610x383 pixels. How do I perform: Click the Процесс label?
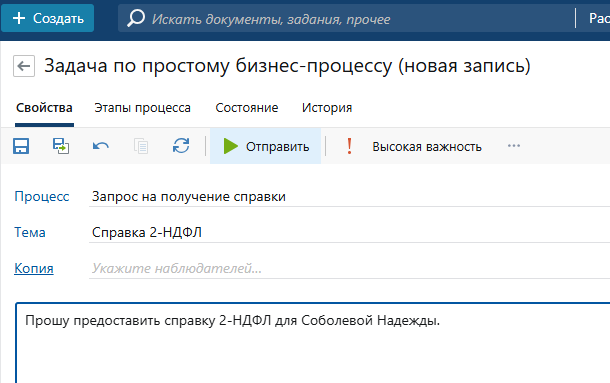click(42, 196)
